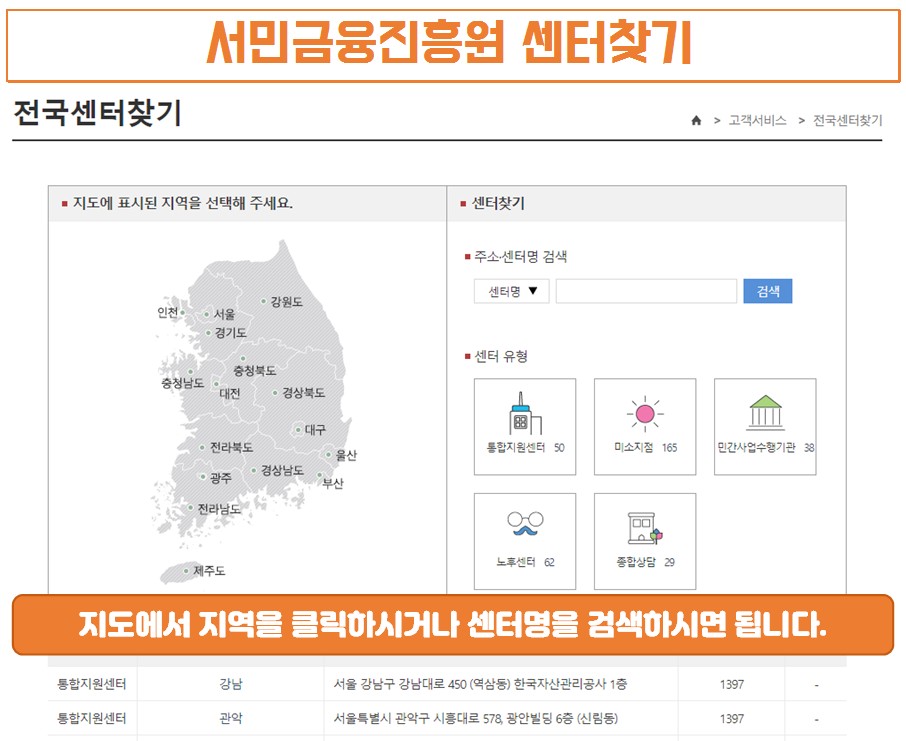
Task: Select 충청북도 on the map
Action: tap(254, 371)
